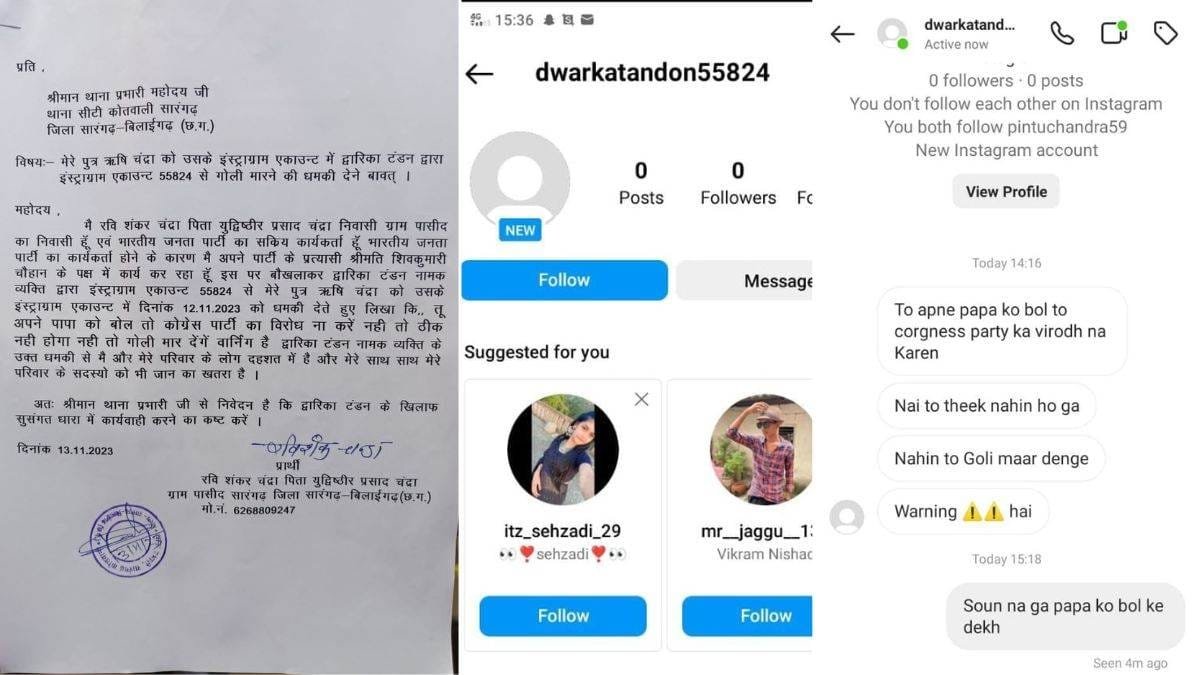Open default avatar on profile page
The width and height of the screenshot is (1200, 675).
tap(520, 182)
